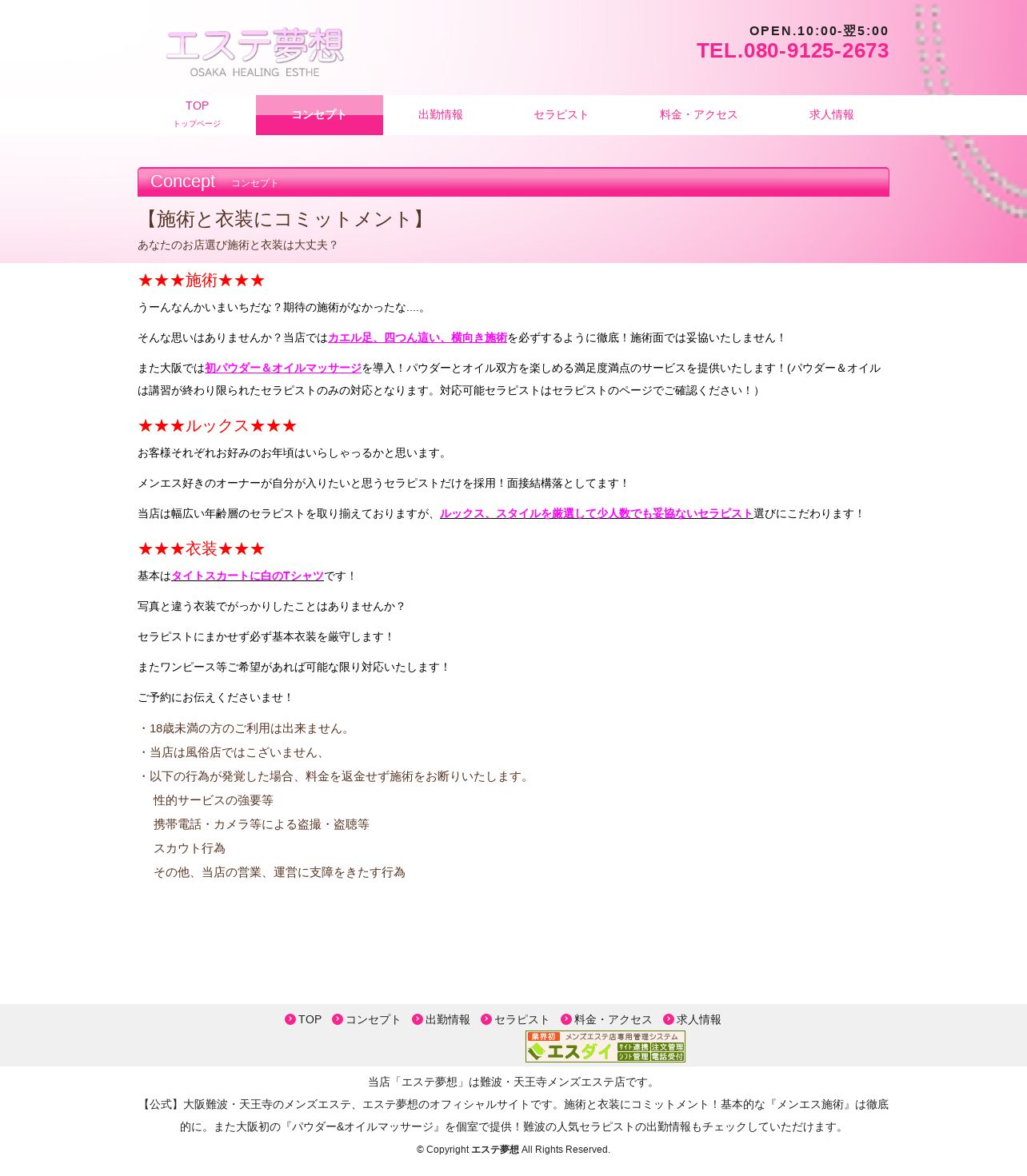Click the スカウト行為 list line
This screenshot has height=1176, width=1027.
click(190, 848)
